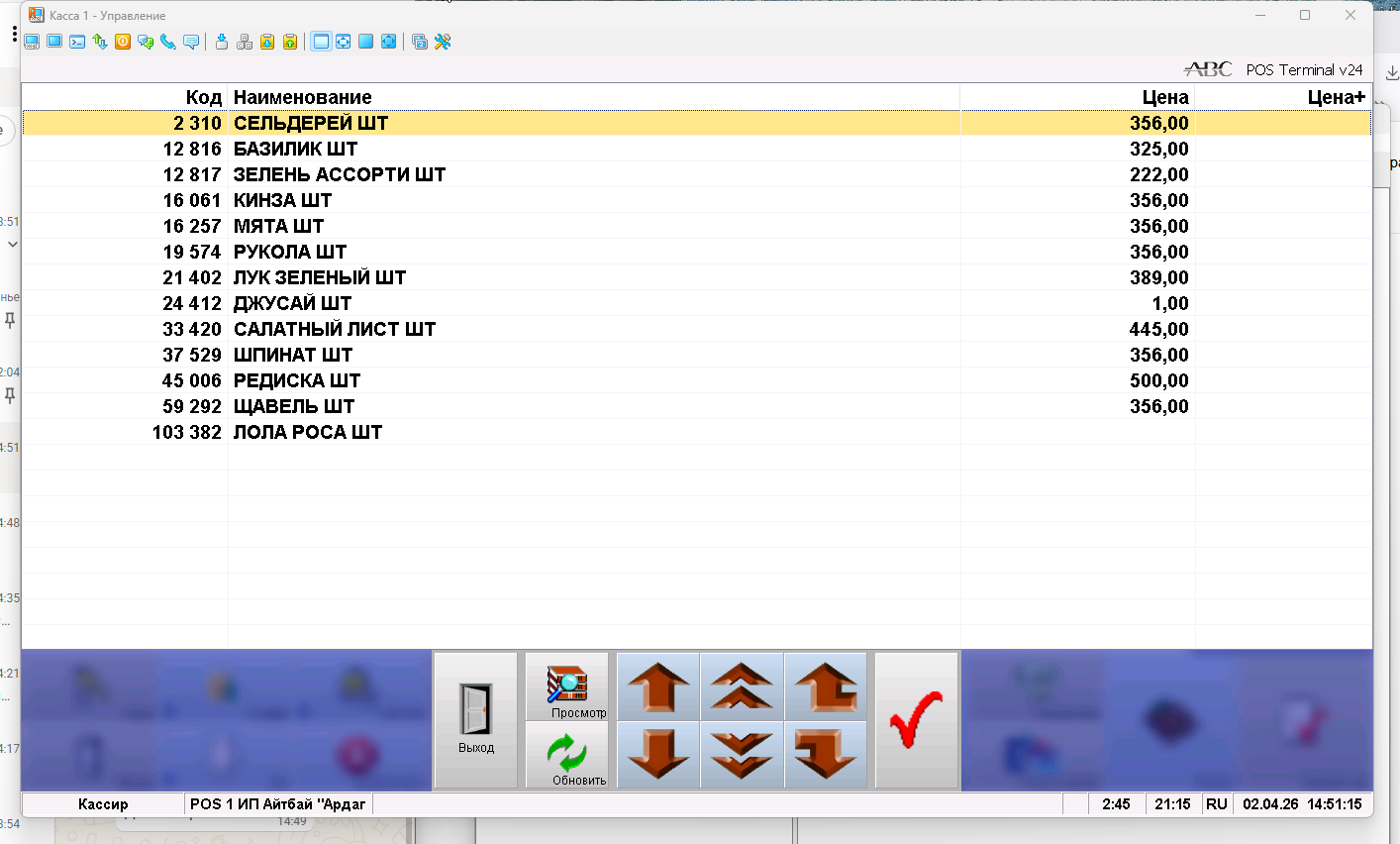The image size is (1400, 844).
Task: Click the Выход door button
Action: (x=475, y=720)
